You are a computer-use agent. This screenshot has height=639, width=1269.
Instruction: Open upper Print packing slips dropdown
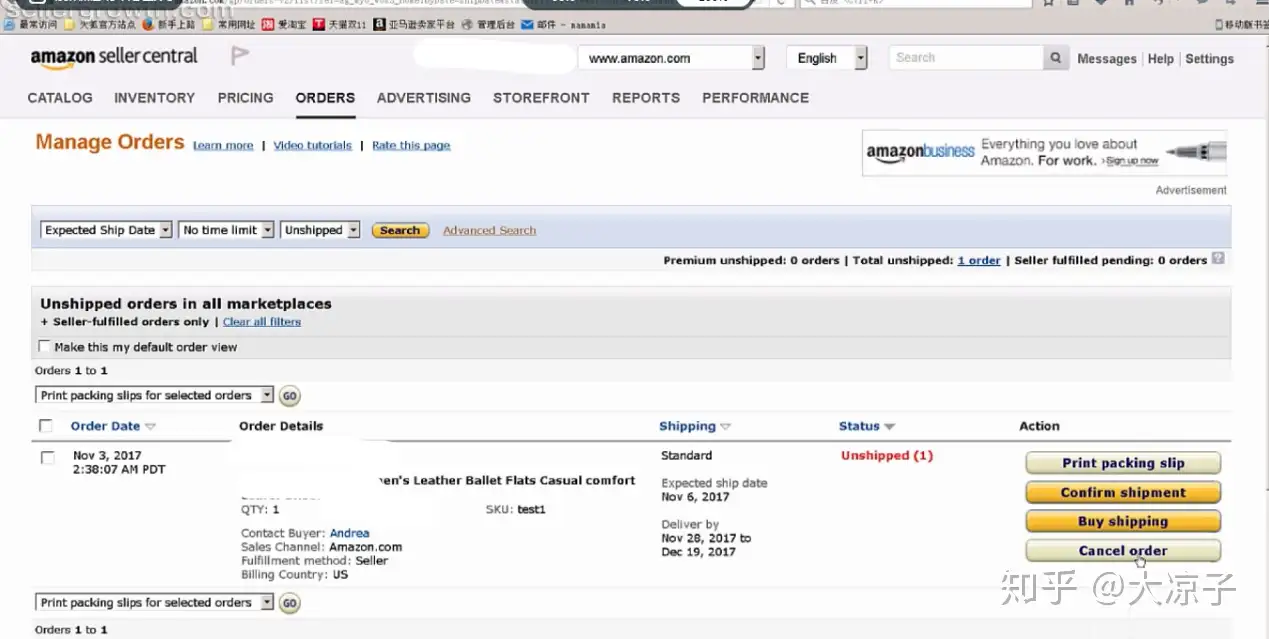pyautogui.click(x=155, y=395)
